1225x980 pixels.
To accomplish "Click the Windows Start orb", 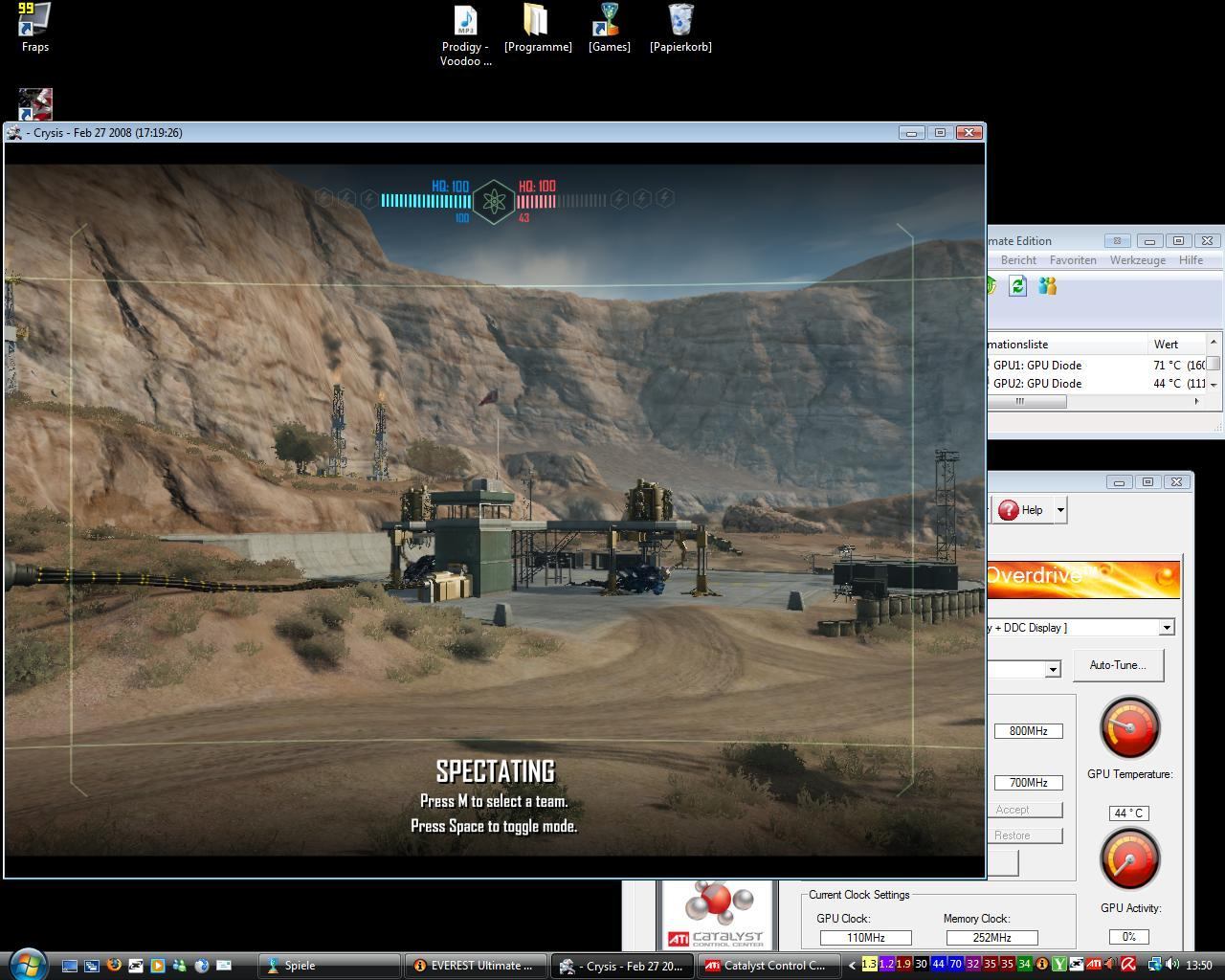I will pyautogui.click(x=27, y=963).
